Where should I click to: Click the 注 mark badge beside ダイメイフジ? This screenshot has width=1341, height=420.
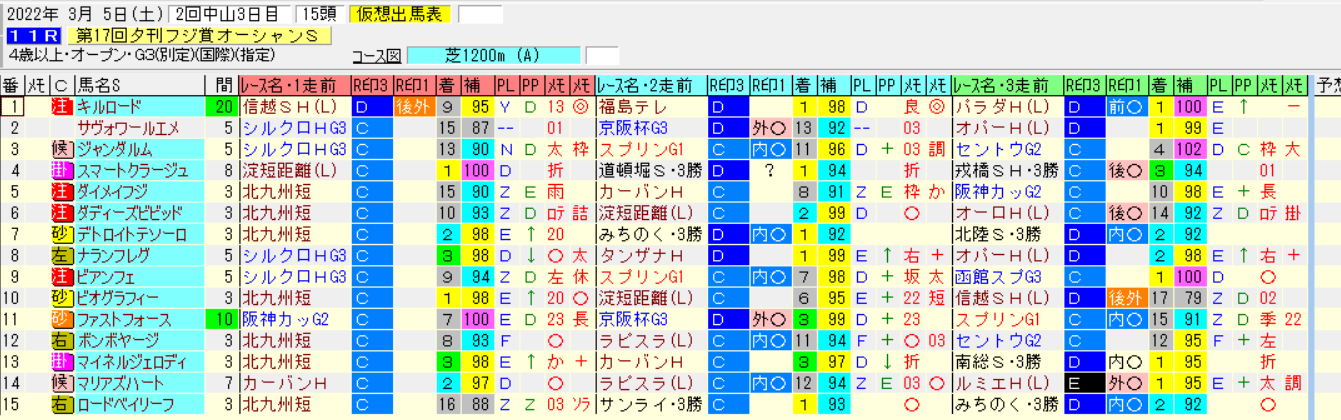(x=60, y=191)
